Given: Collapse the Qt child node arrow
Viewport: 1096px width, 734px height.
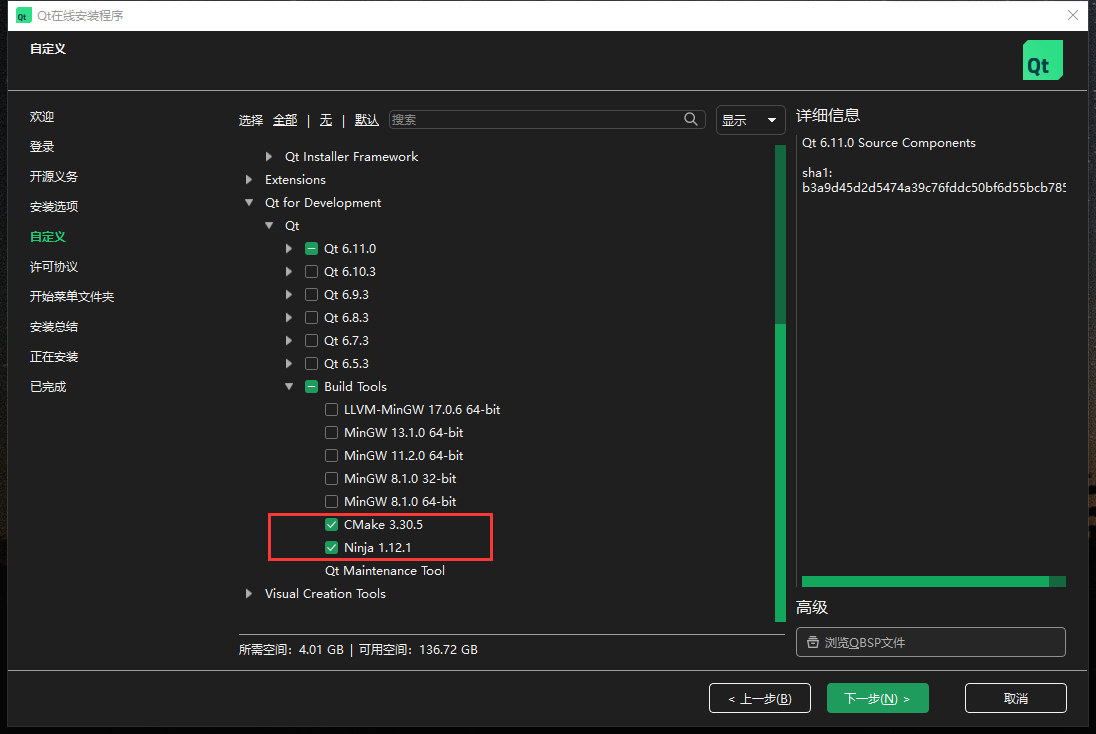Looking at the screenshot, I should (x=269, y=226).
